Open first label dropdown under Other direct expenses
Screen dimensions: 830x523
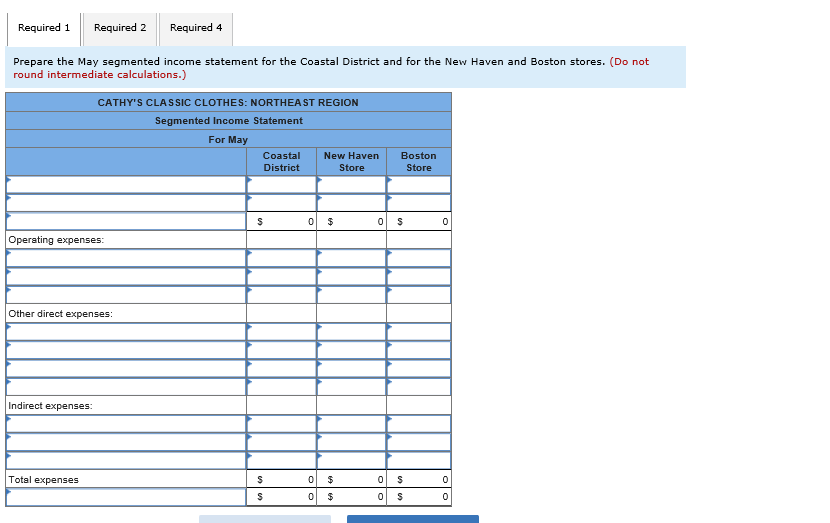(126, 332)
